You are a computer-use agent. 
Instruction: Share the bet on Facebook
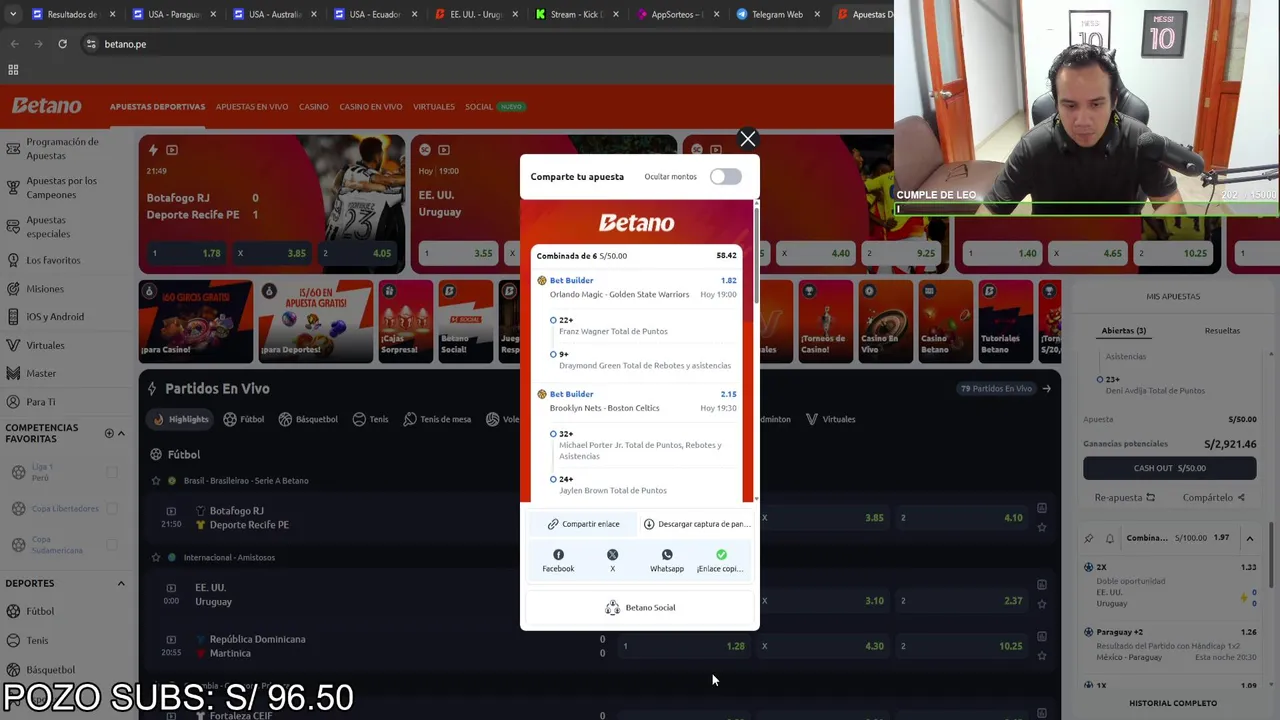558,561
